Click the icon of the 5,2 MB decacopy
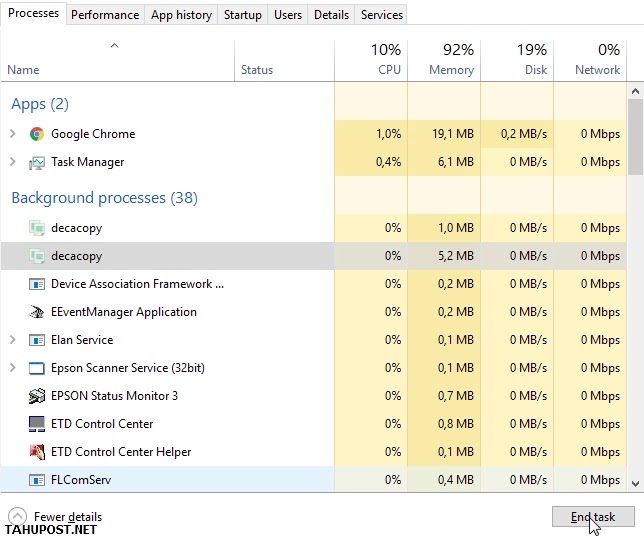This screenshot has width=644, height=541. [37, 256]
